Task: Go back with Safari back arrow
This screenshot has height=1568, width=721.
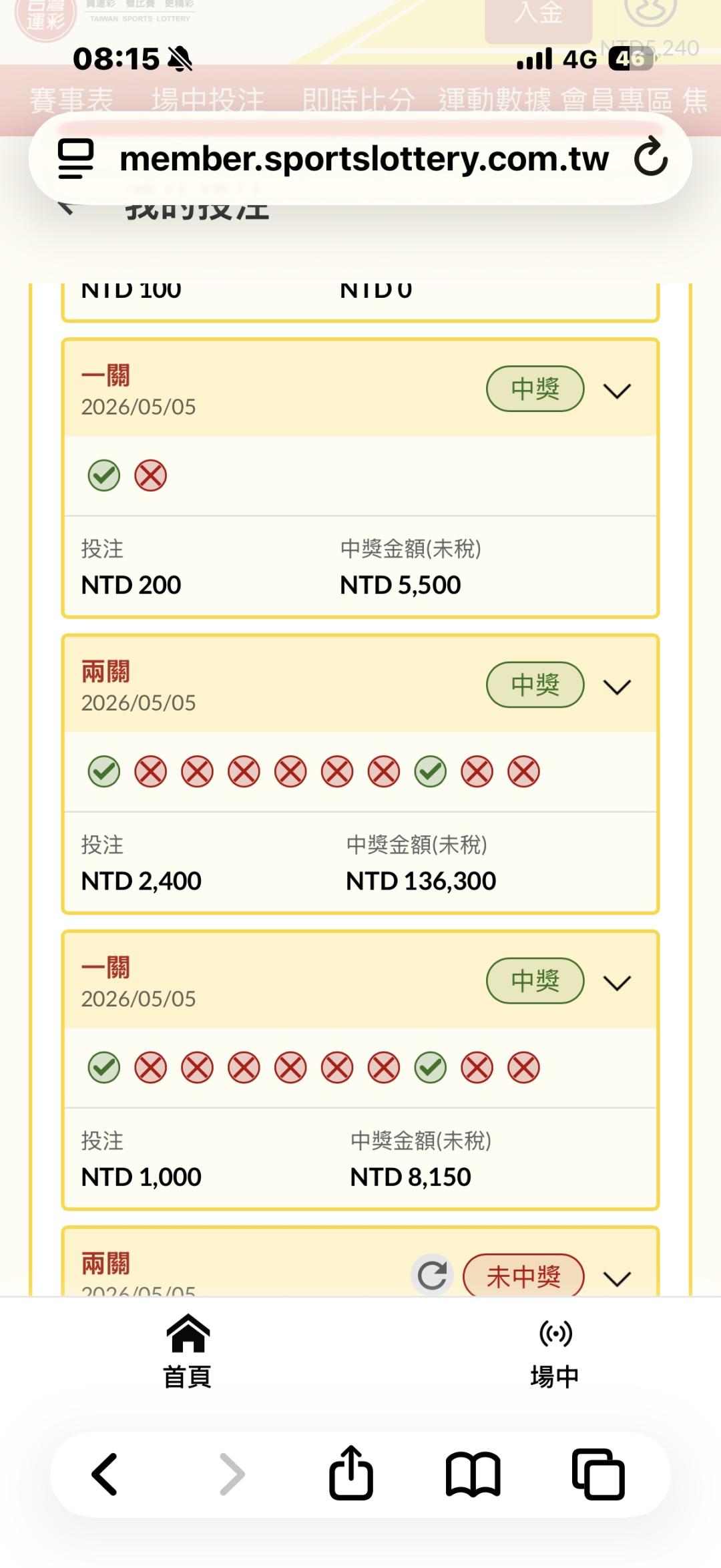Action: 105,1474
